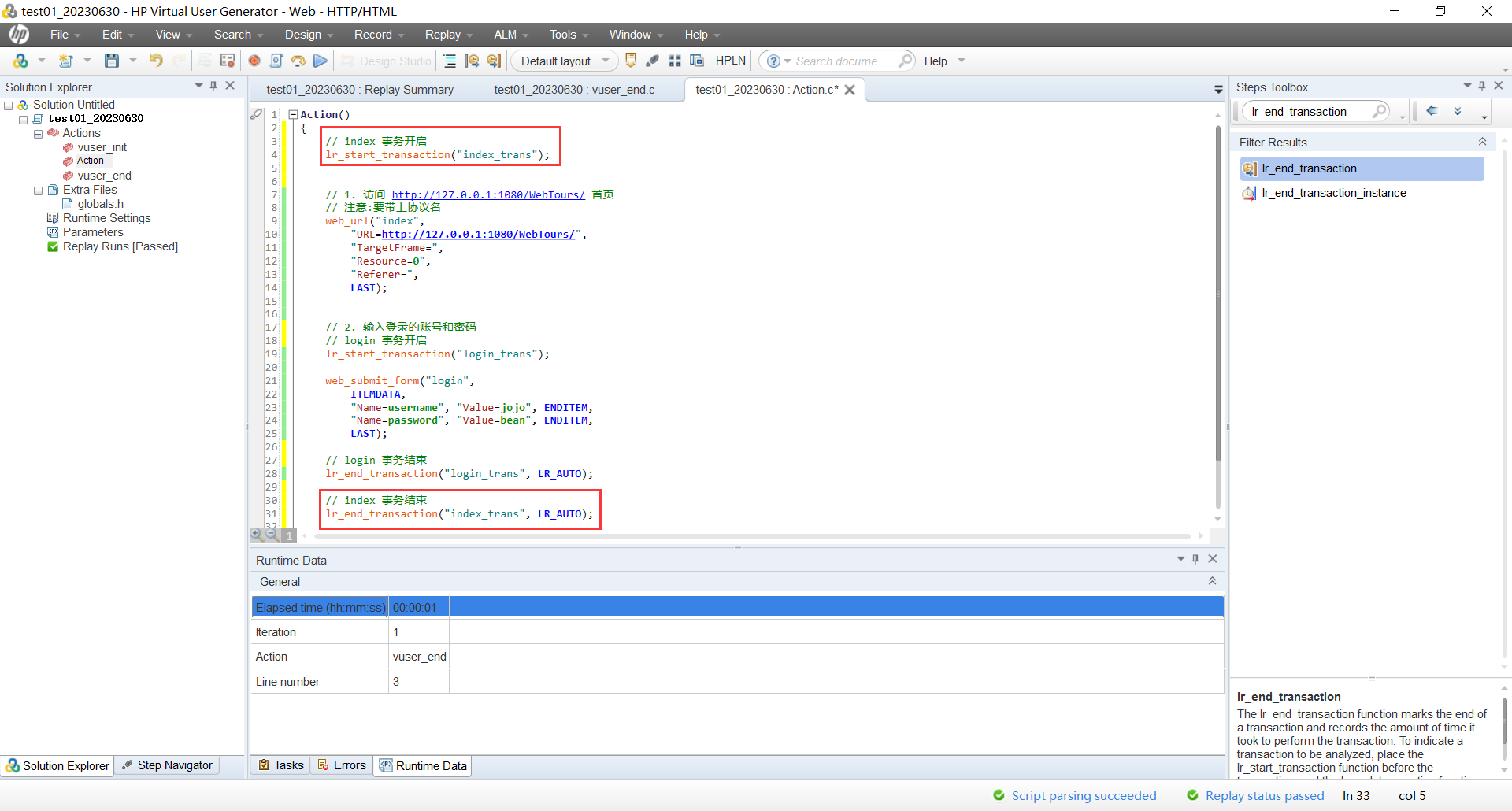Click the magnifier in Steps Toolbox search
Screen dimensions: 1512x811
1380,111
